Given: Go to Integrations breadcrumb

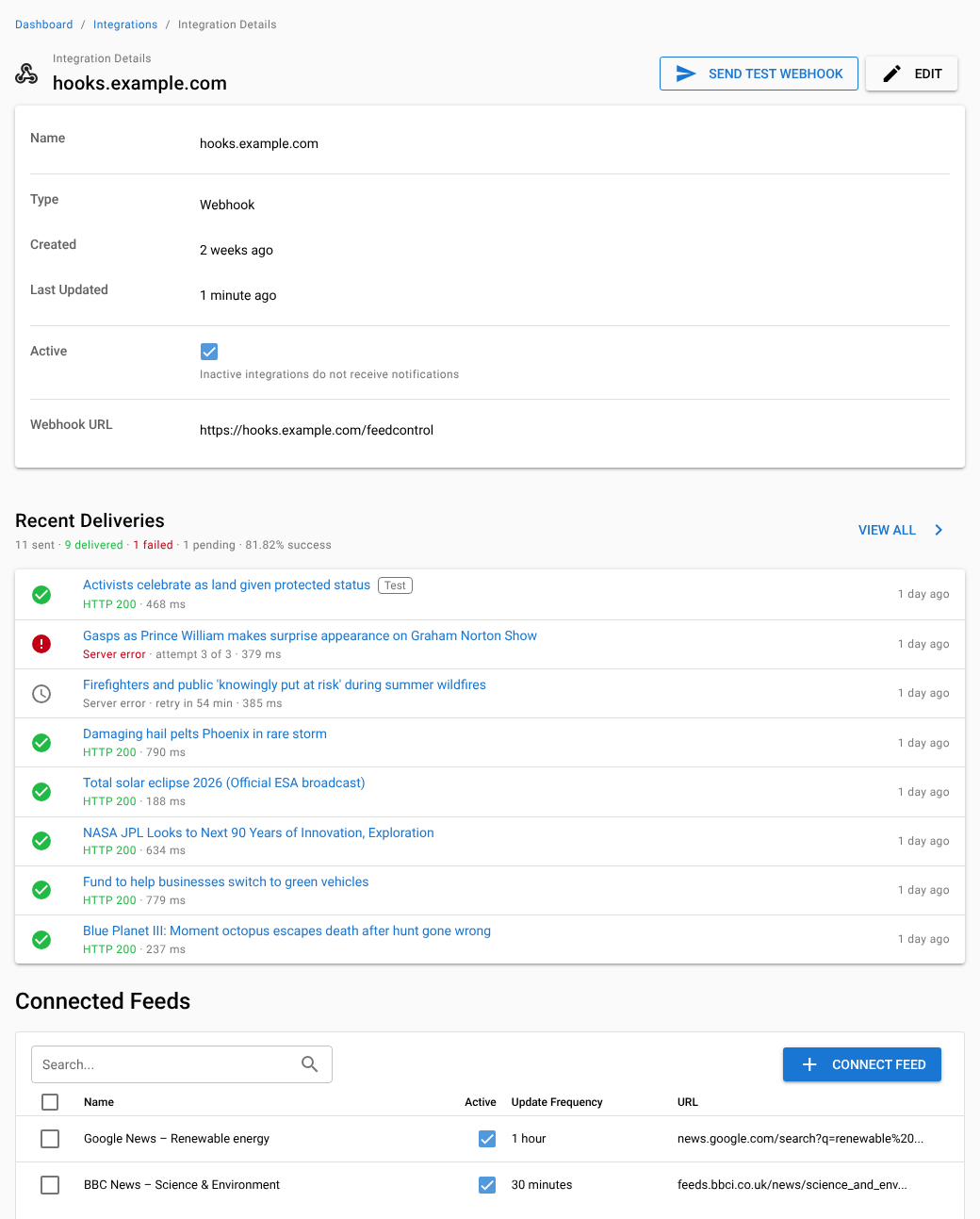Looking at the screenshot, I should [125, 25].
